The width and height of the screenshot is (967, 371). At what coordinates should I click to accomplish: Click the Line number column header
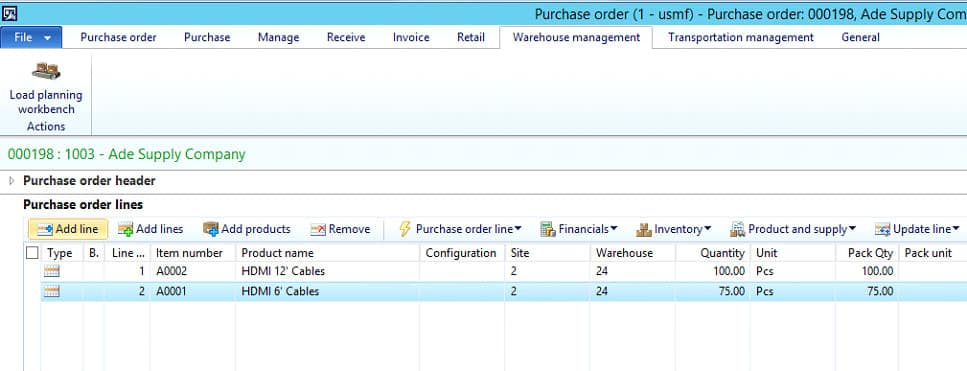point(128,253)
